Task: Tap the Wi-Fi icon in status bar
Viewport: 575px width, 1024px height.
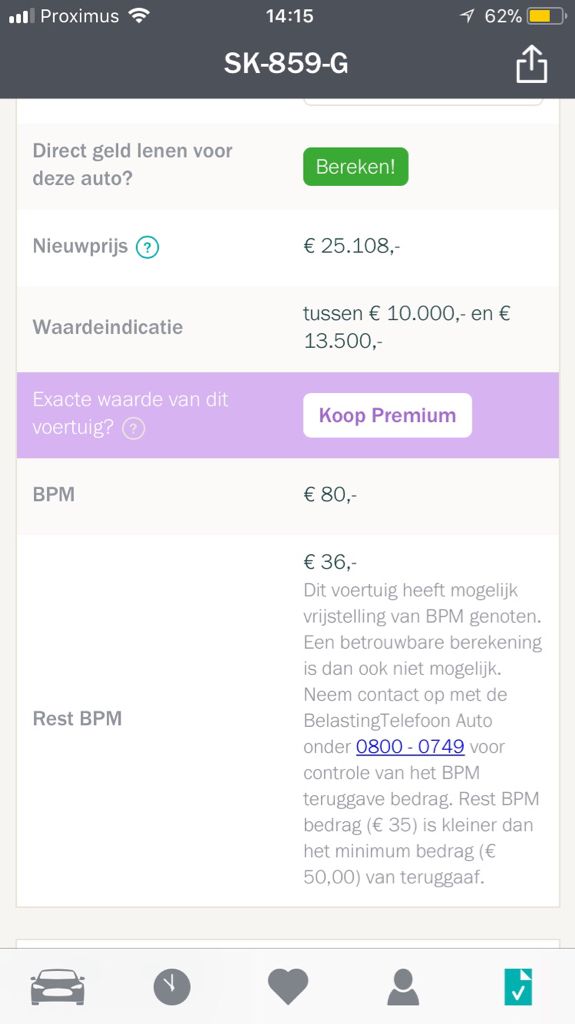Action: pyautogui.click(x=139, y=16)
